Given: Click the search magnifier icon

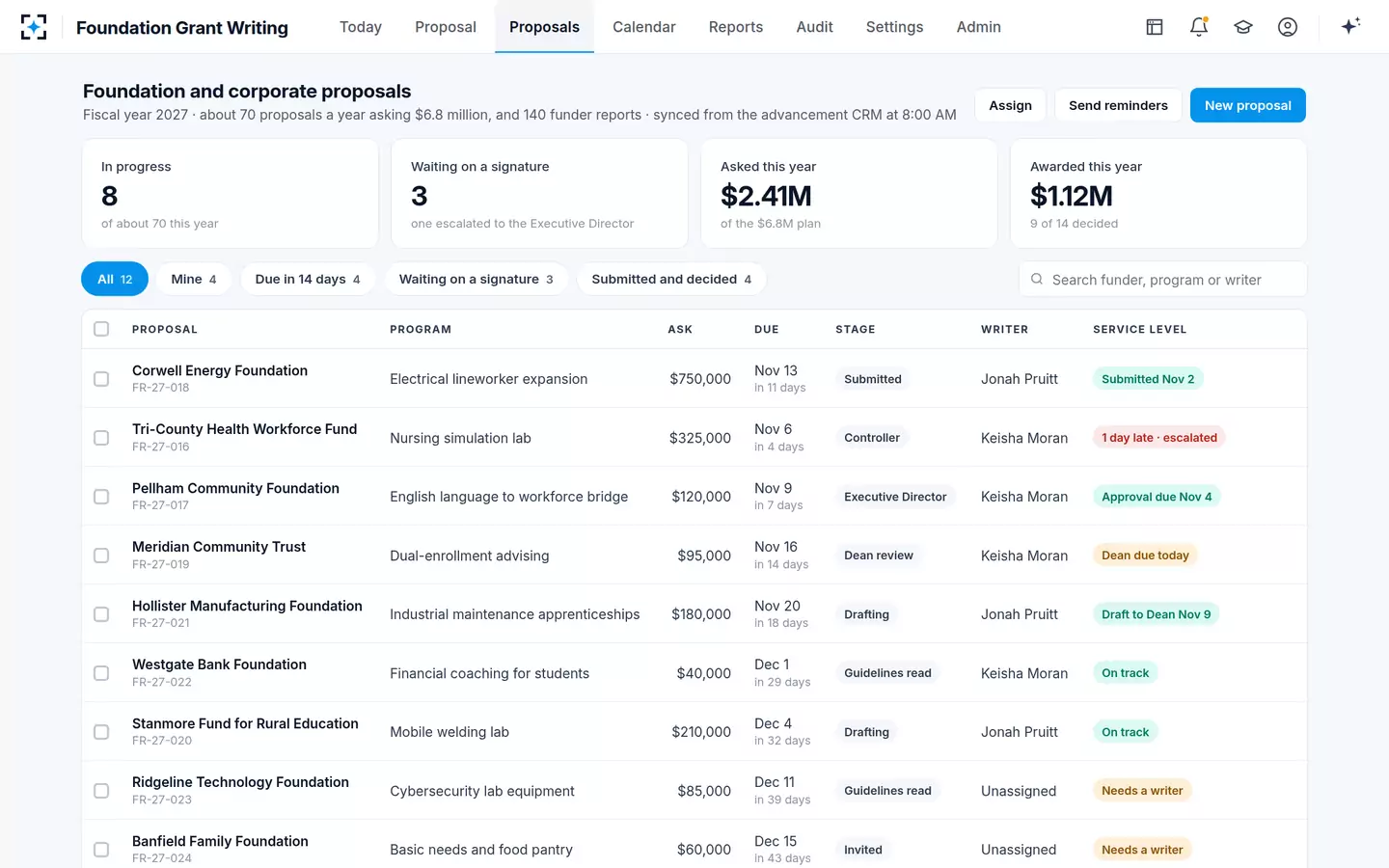Looking at the screenshot, I should [1037, 279].
